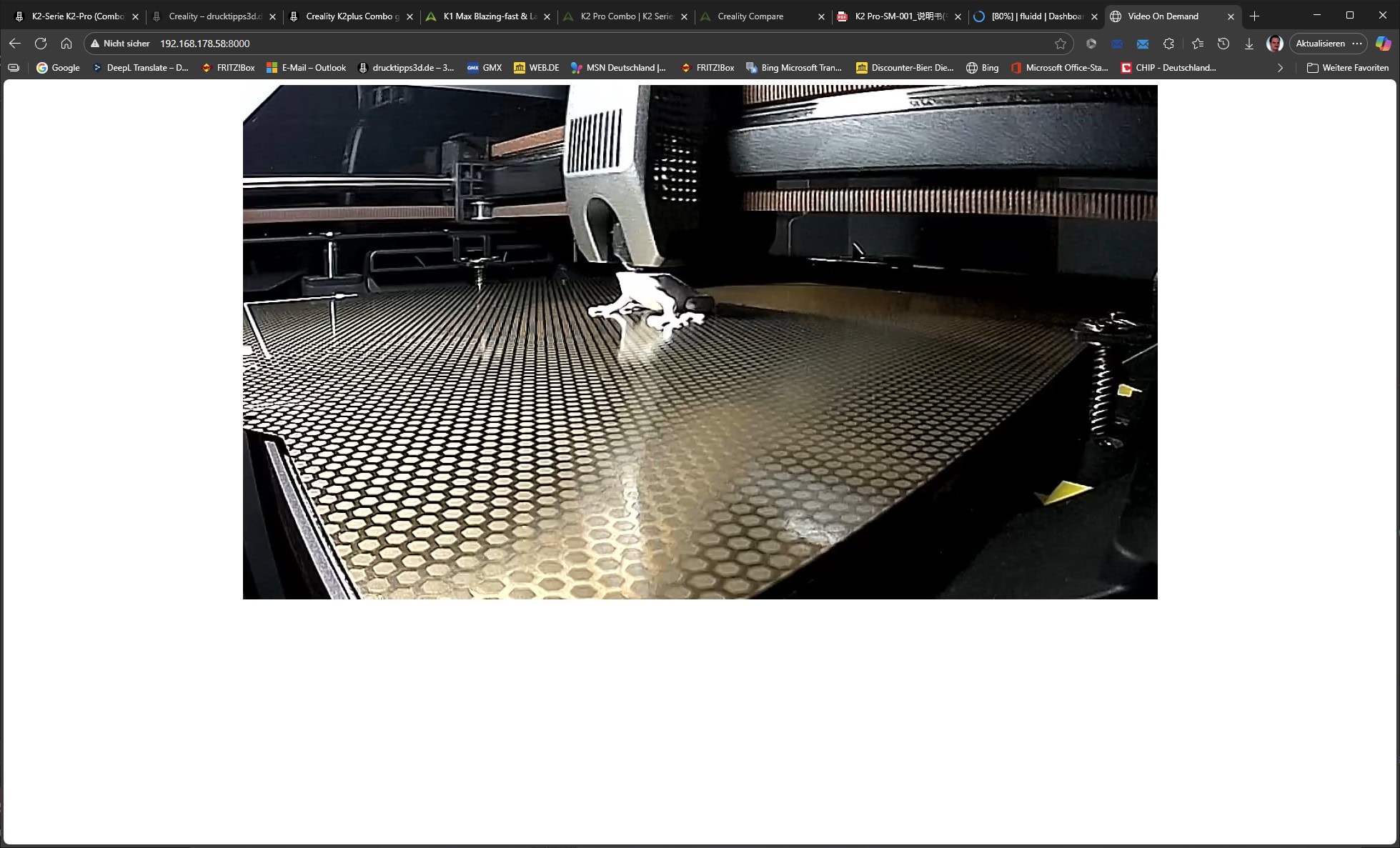Click Nicht sicher security indicator
The width and height of the screenshot is (1400, 848).
[x=120, y=44]
